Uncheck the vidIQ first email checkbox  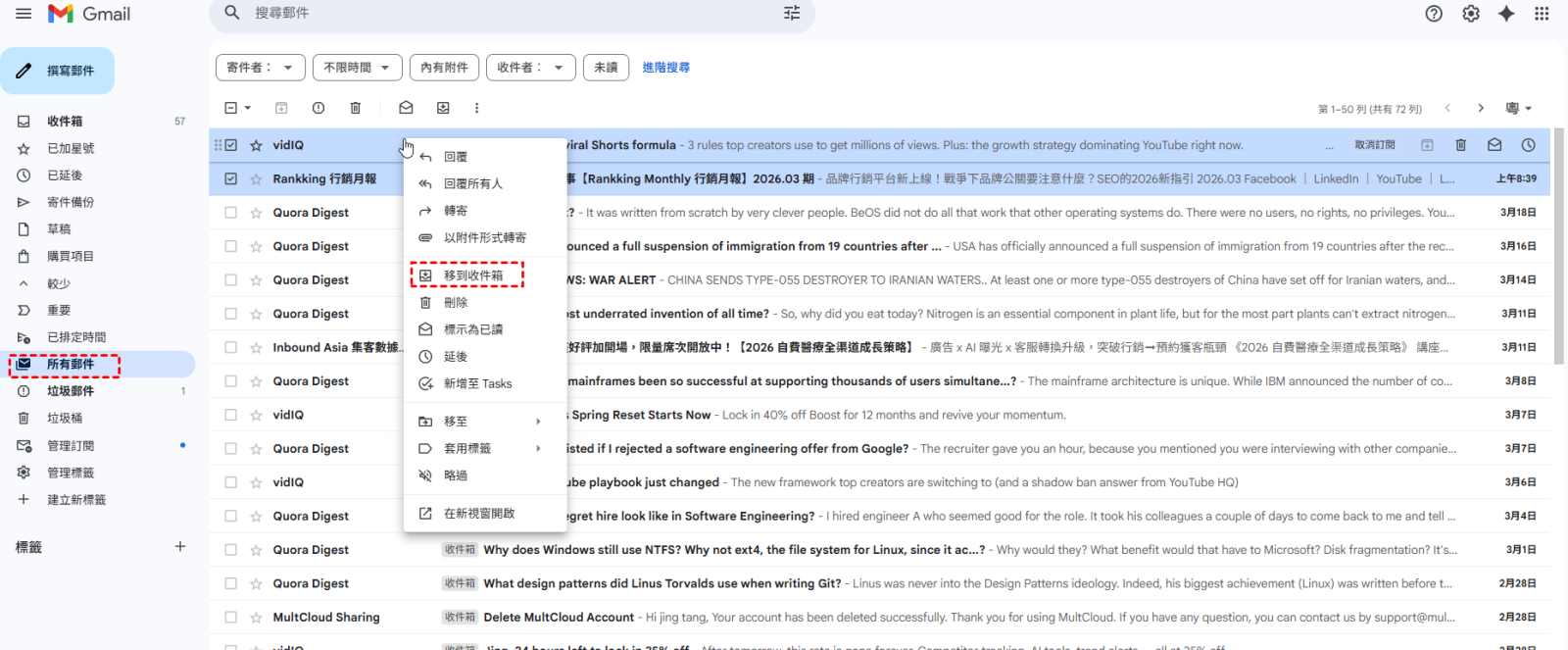click(x=230, y=145)
